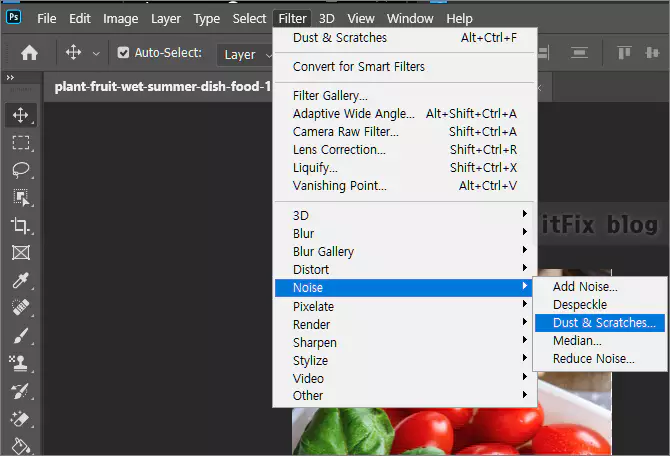Click the tomato image on the canvas

pos(452,431)
